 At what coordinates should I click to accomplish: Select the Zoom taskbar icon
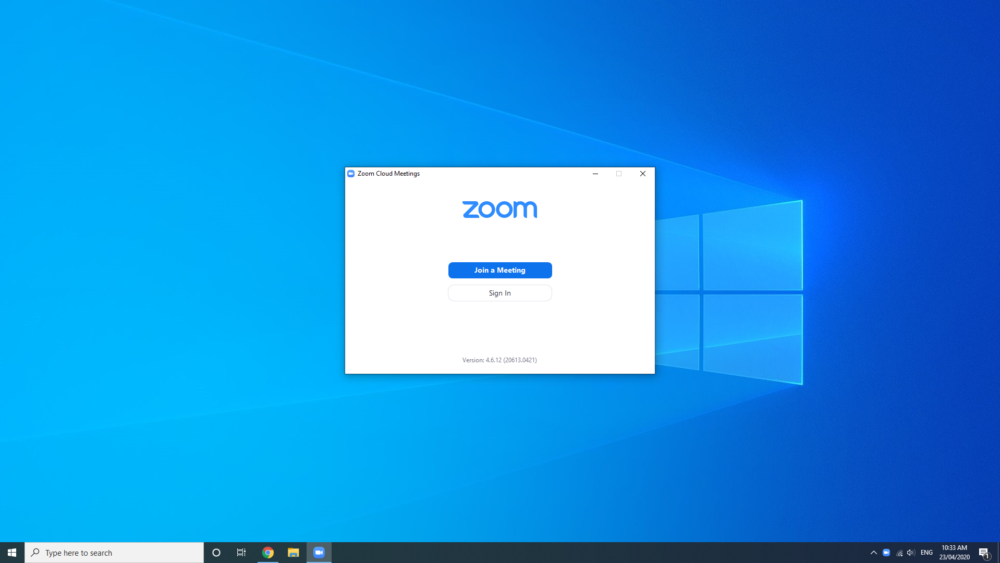pyautogui.click(x=319, y=553)
